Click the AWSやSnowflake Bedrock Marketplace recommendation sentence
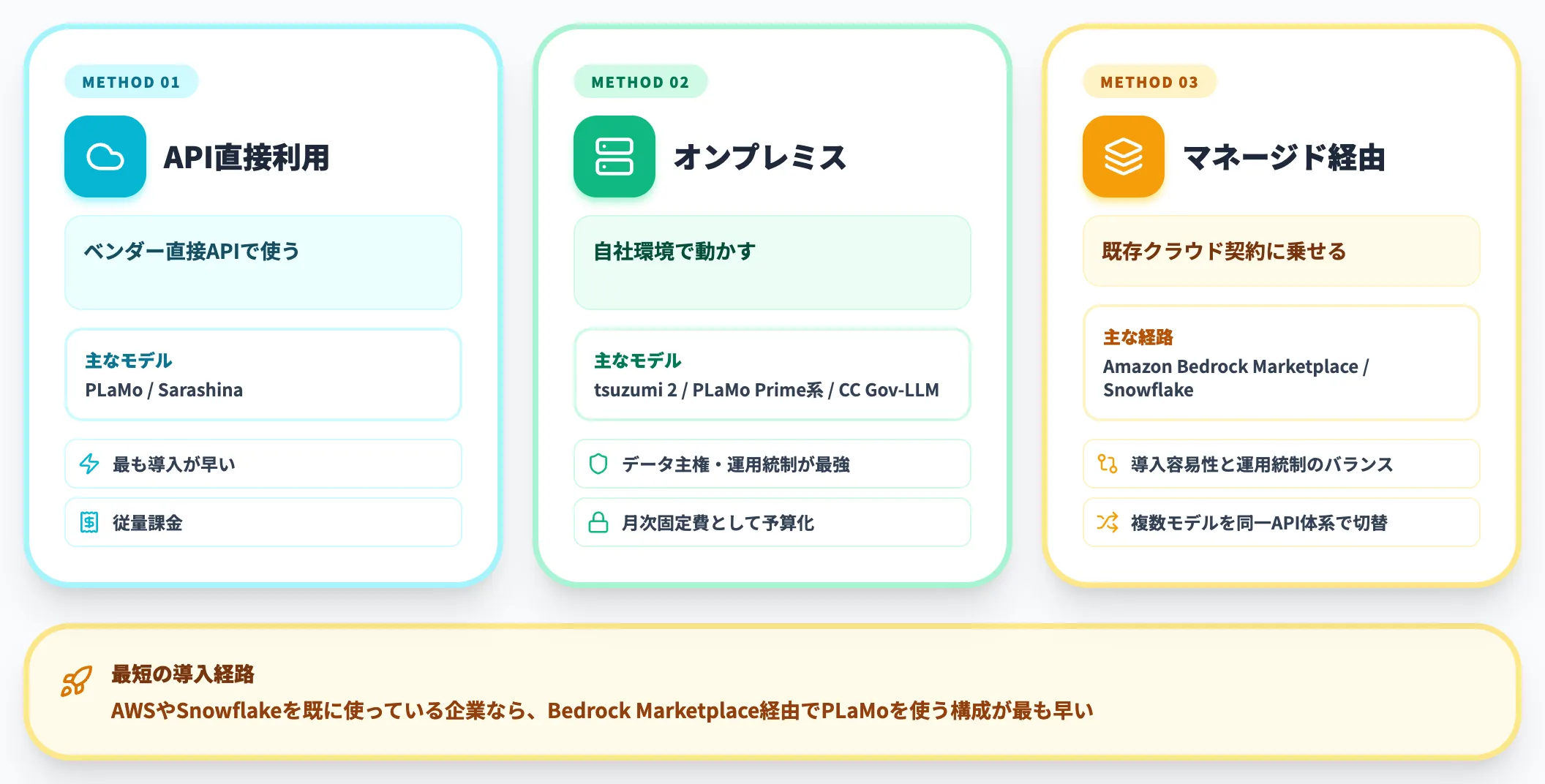 click(602, 711)
